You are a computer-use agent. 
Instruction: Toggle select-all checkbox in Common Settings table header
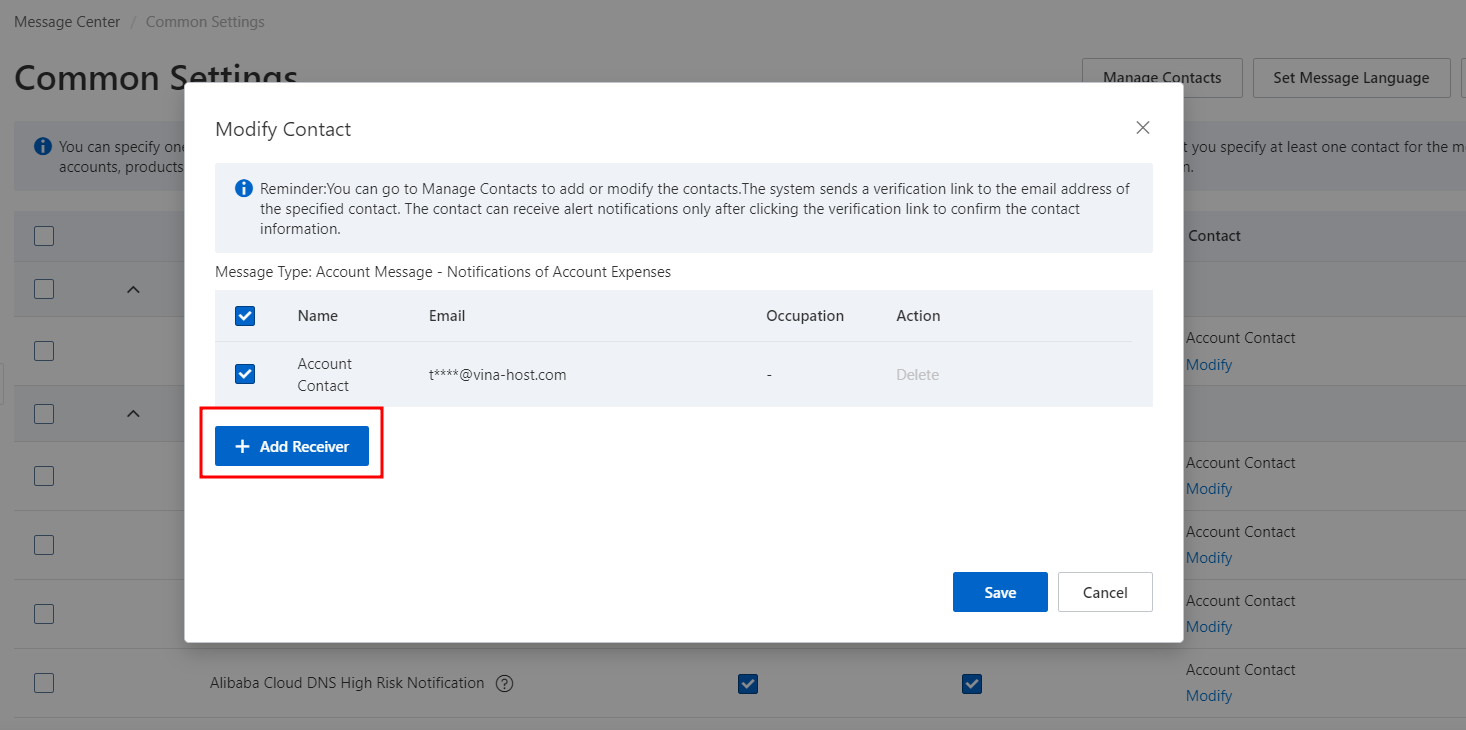[x=44, y=236]
